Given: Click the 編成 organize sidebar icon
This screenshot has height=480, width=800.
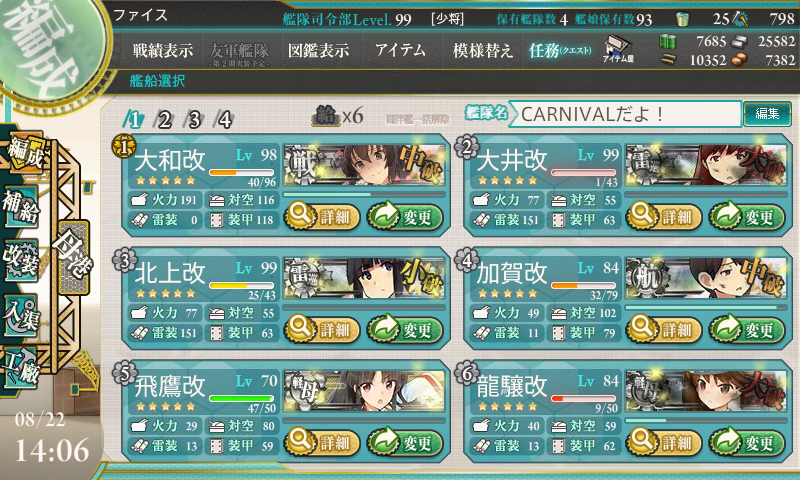Looking at the screenshot, I should pyautogui.click(x=24, y=151).
